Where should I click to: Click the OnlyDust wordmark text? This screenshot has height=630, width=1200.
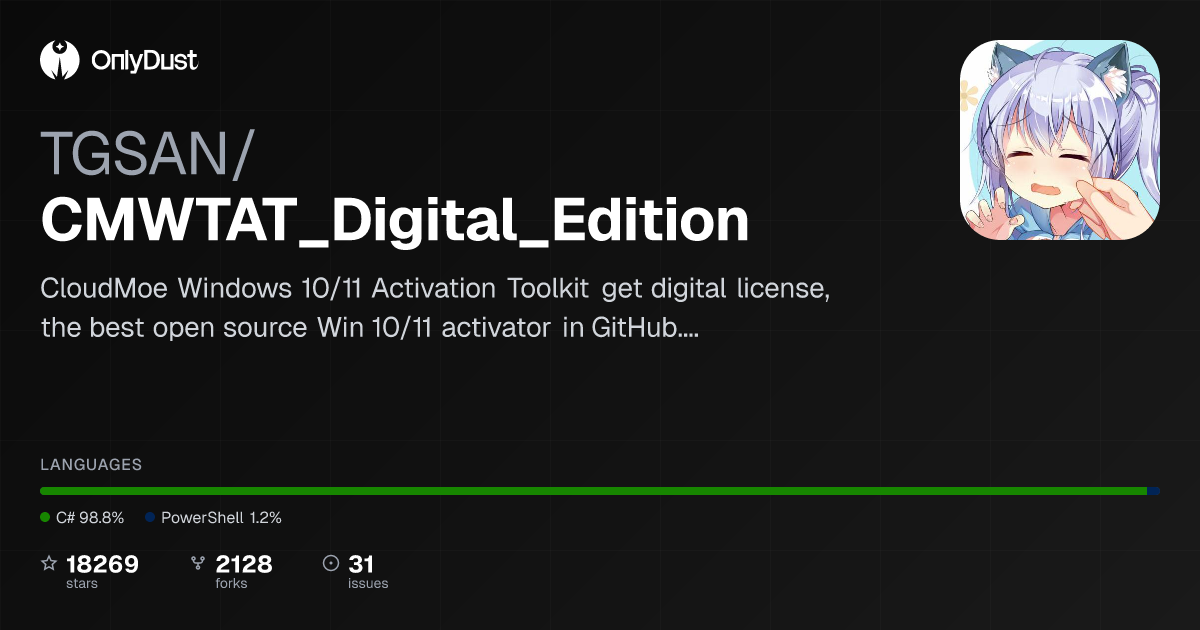144,61
